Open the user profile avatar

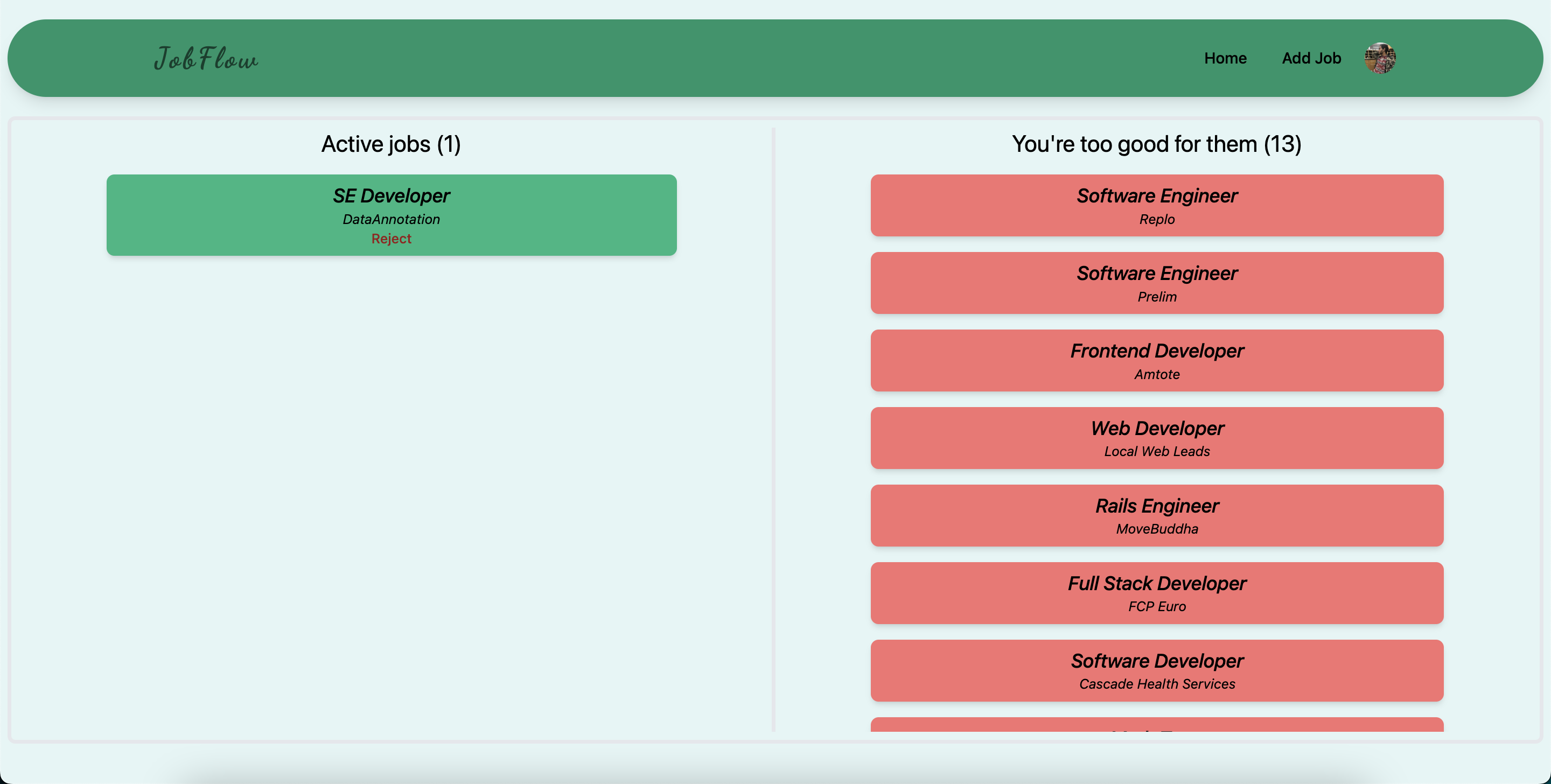pos(1380,58)
